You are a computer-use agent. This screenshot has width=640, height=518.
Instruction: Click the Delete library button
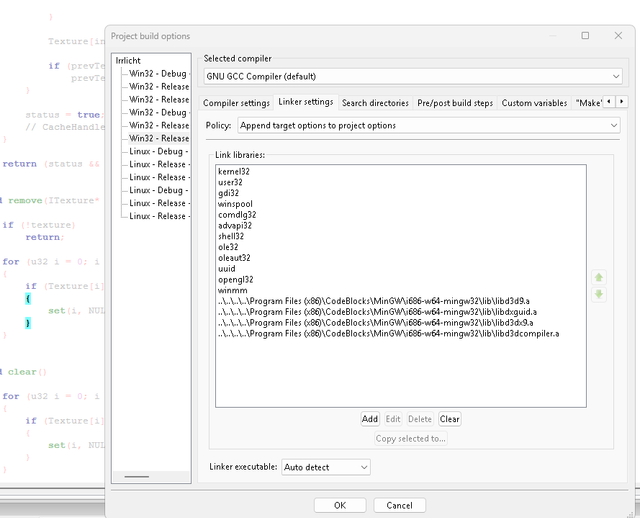(420, 419)
